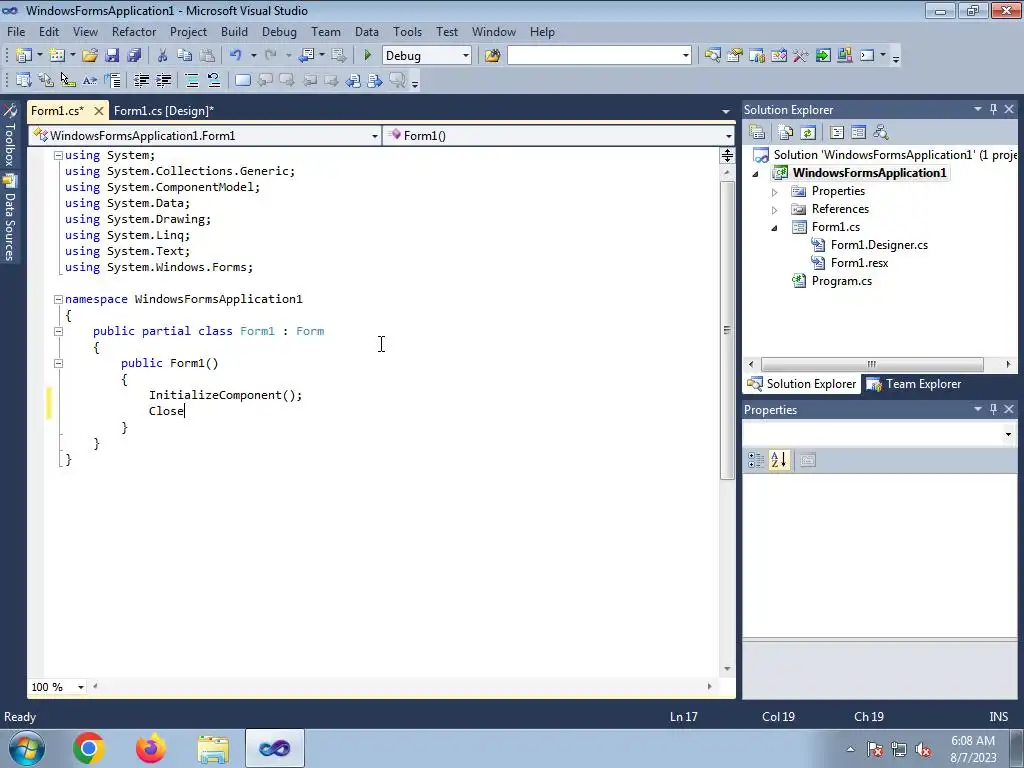The height and width of the screenshot is (768, 1024).
Task: Save Form1.cs with the floppy disk icon
Action: coord(112,56)
